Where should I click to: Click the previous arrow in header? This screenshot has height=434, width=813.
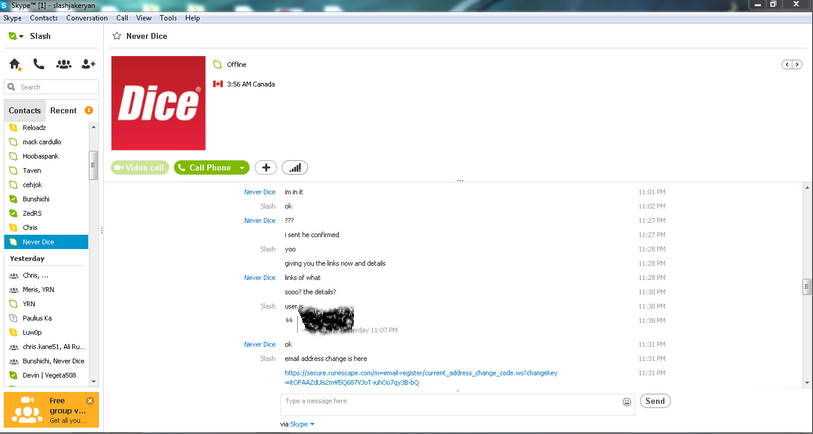point(787,64)
